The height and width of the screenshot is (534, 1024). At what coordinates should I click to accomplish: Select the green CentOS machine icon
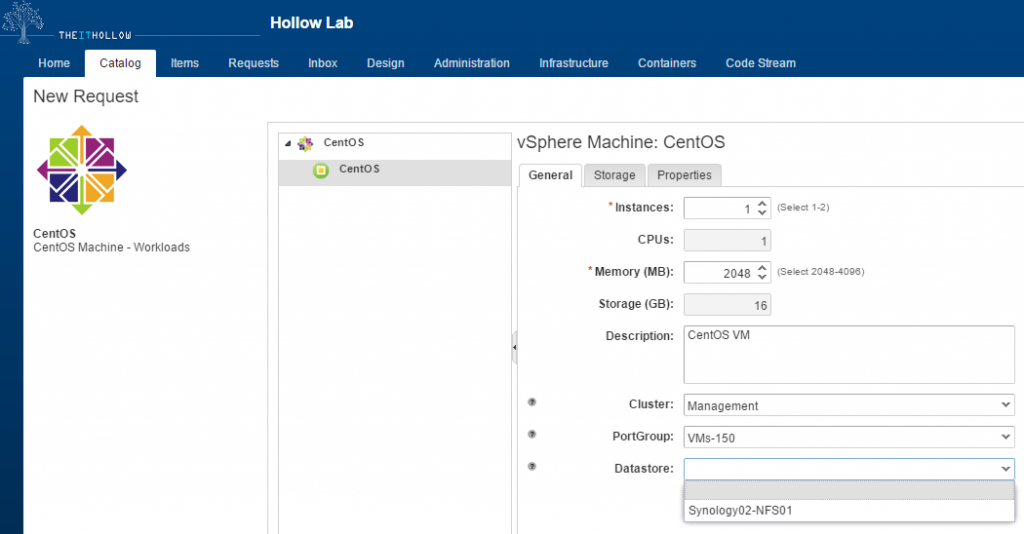click(321, 170)
